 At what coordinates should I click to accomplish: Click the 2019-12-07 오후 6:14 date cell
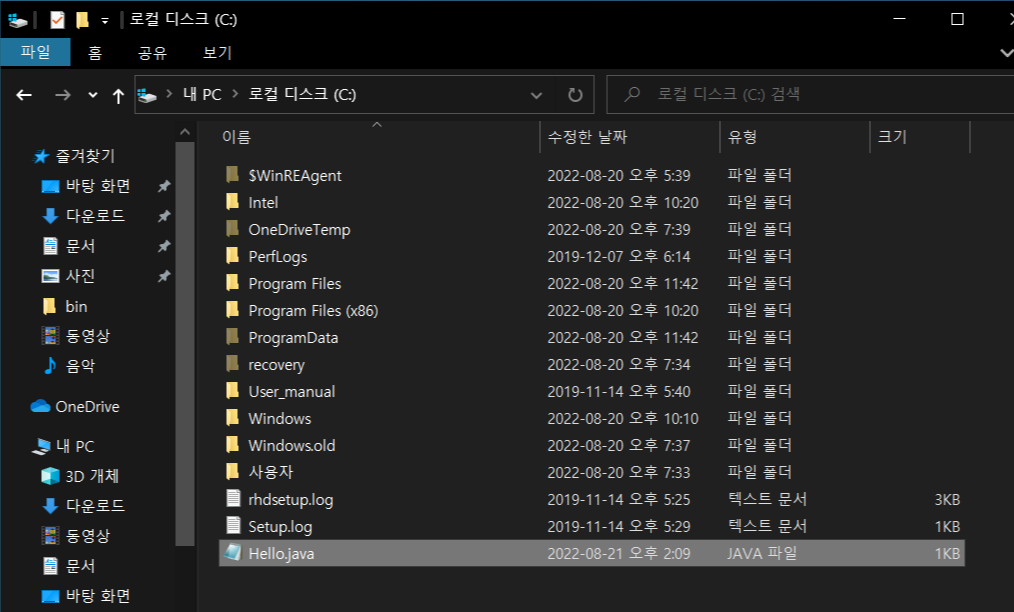619,257
